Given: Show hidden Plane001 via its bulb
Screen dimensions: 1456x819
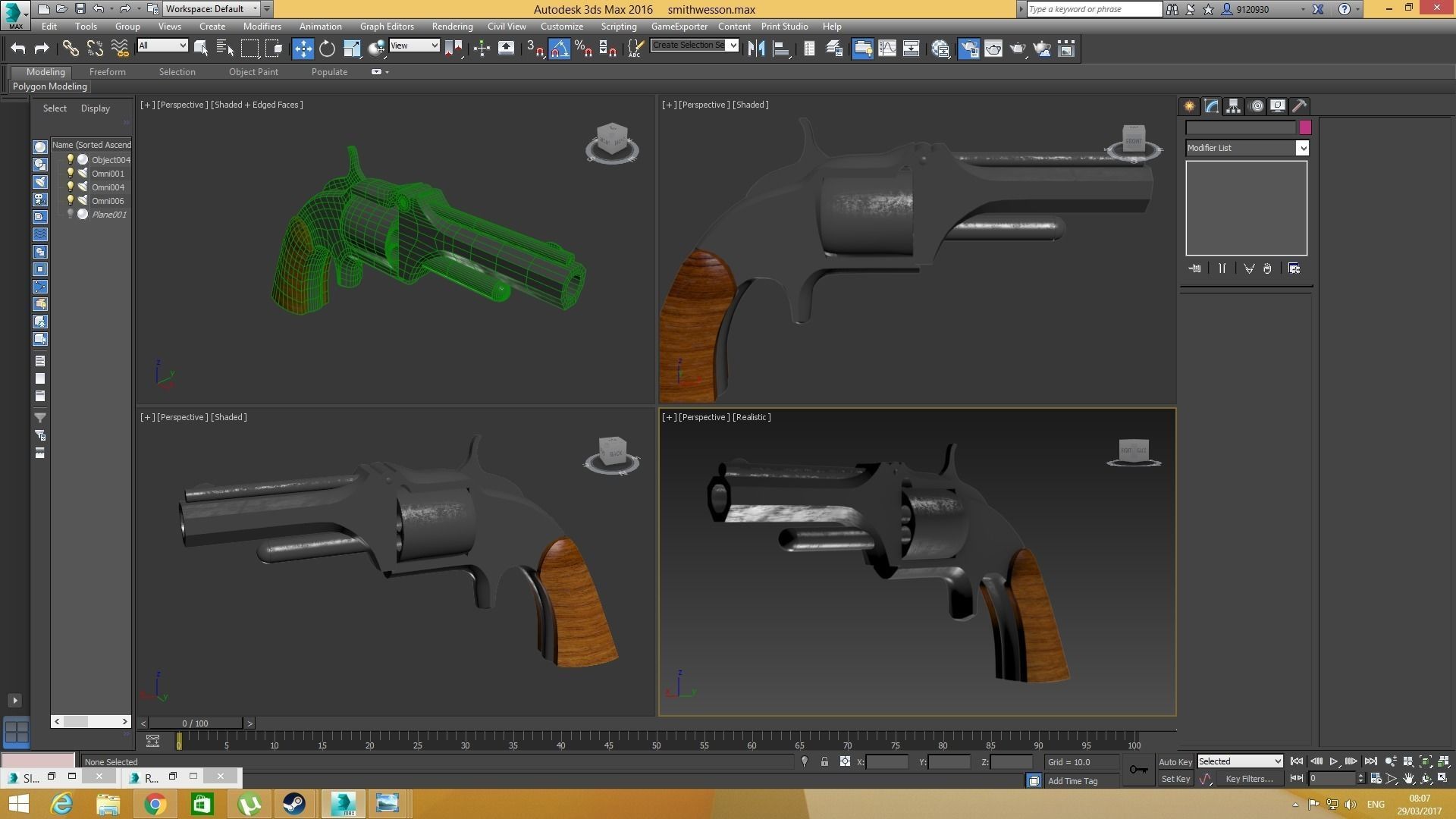Looking at the screenshot, I should pyautogui.click(x=71, y=214).
